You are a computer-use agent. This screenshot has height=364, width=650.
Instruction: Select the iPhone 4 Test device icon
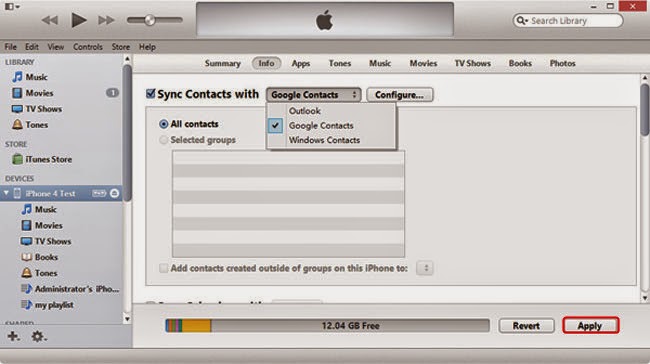point(17,194)
